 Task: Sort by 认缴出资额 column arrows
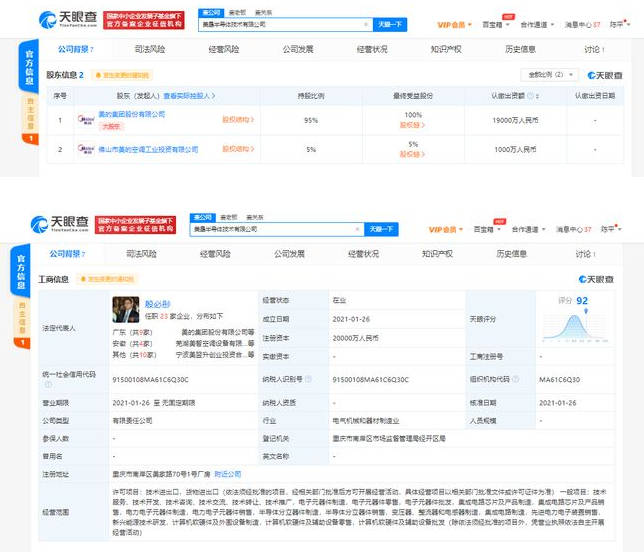(x=537, y=96)
